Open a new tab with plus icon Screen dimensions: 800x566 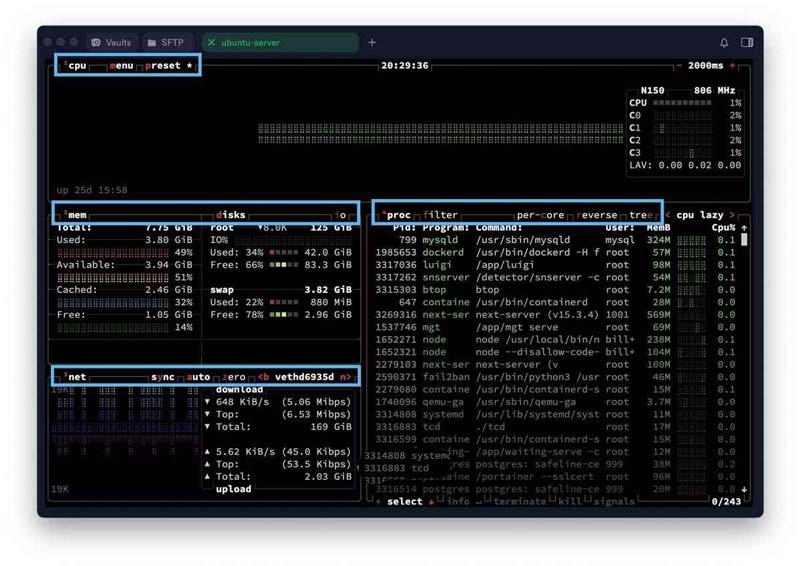tap(372, 43)
